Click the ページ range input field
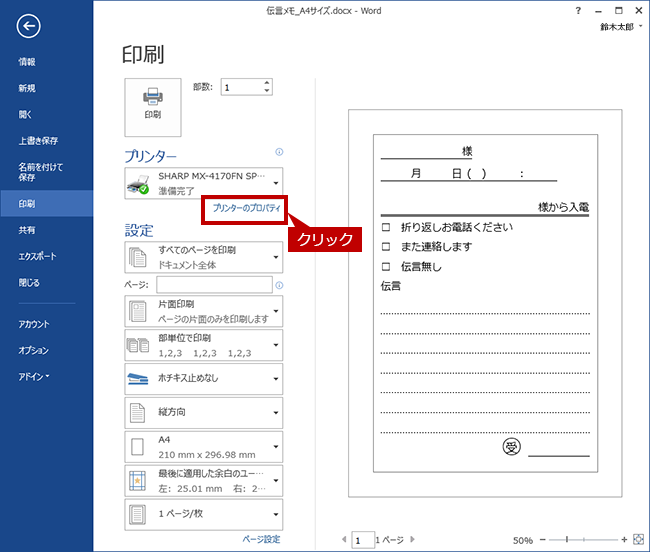Viewport: 650px width, 552px height. tap(214, 285)
